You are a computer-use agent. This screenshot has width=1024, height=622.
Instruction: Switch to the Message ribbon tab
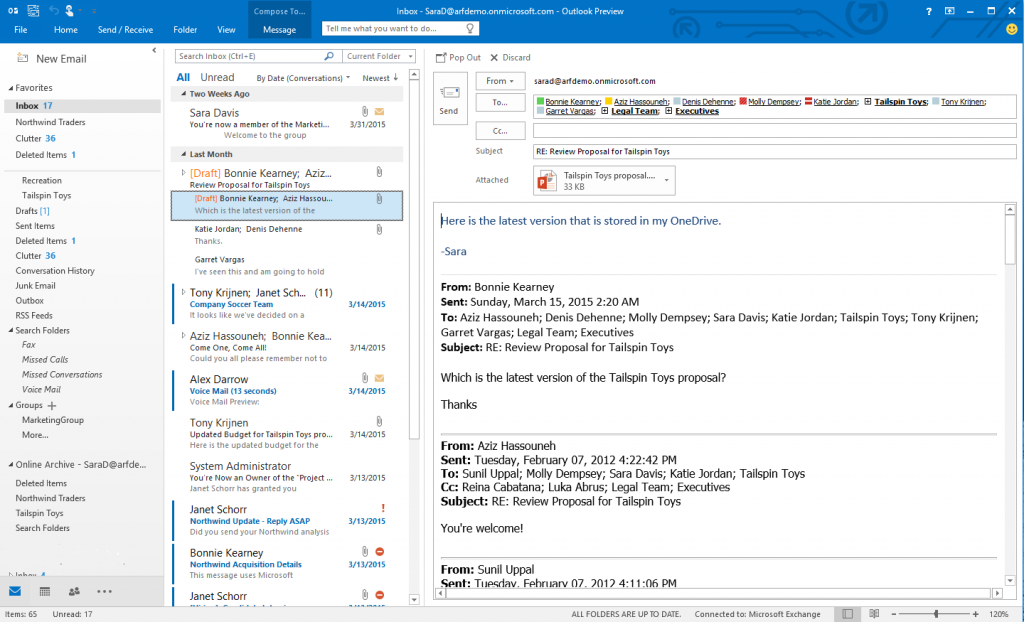(279, 30)
